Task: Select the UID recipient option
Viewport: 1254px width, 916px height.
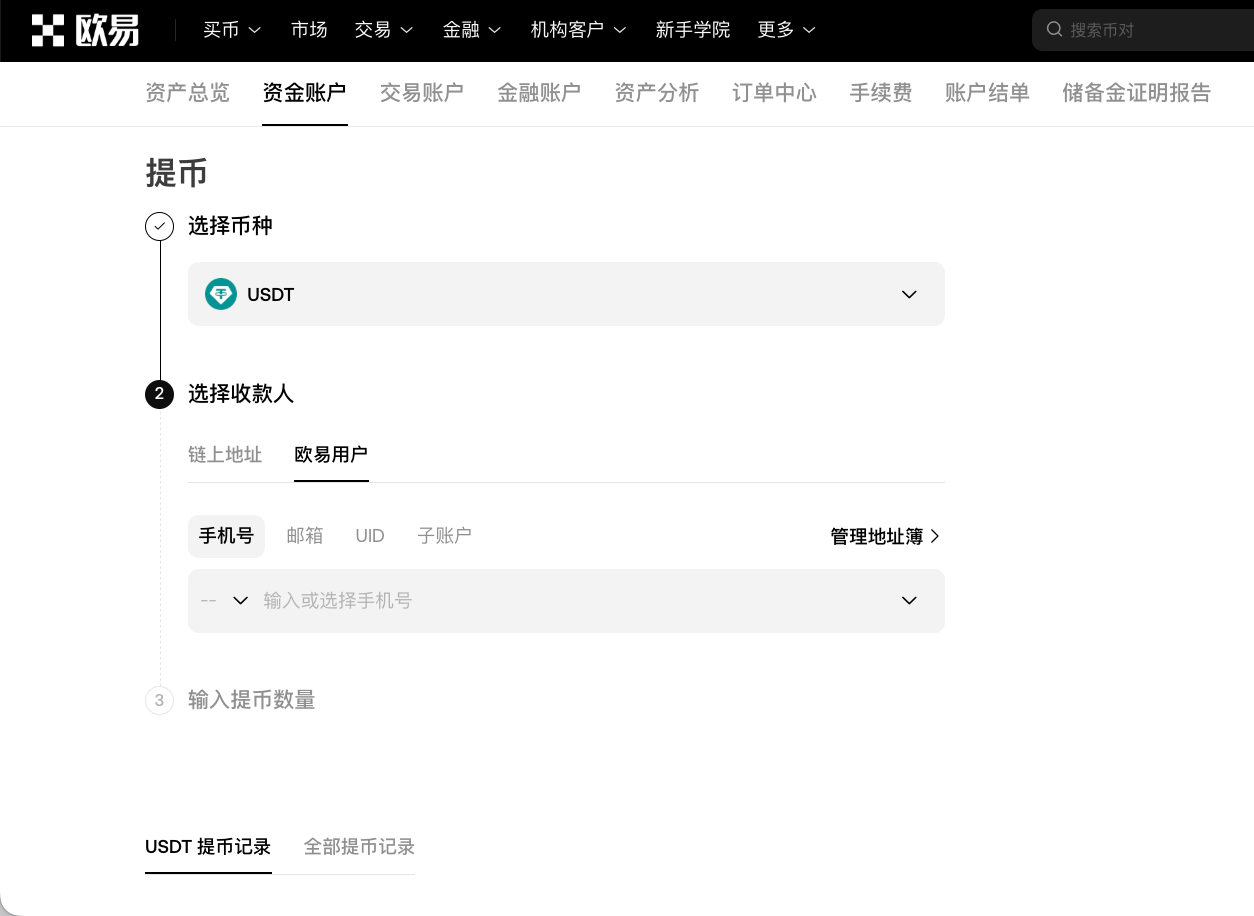Action: coord(369,535)
